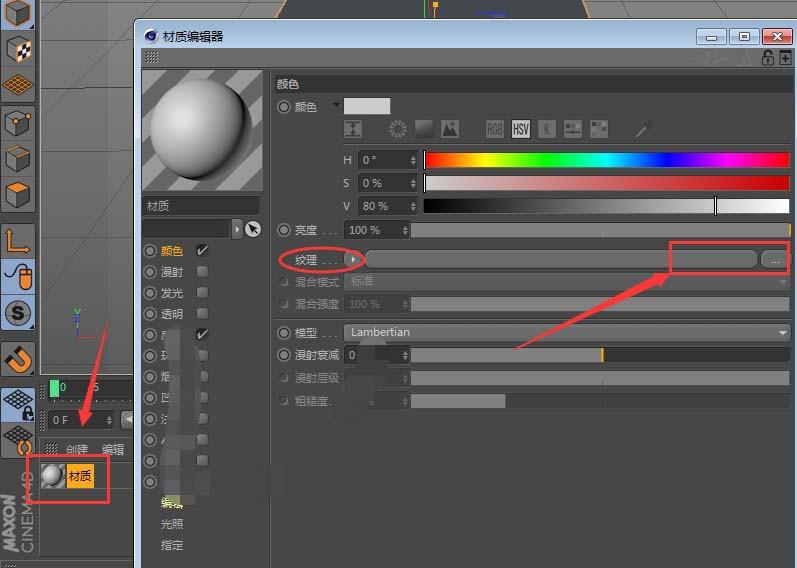Switch color sliders to RGB
Image resolution: width=797 pixels, height=568 pixels.
click(495, 129)
